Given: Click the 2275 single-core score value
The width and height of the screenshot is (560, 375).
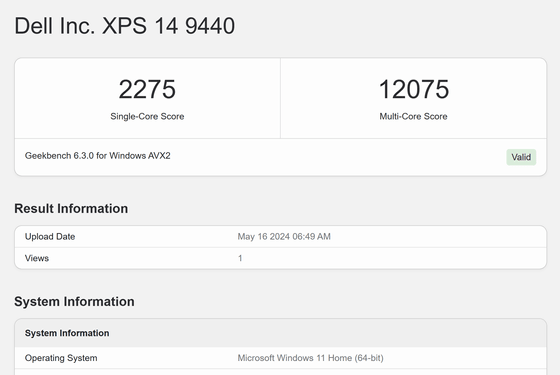Looking at the screenshot, I should [147, 89].
